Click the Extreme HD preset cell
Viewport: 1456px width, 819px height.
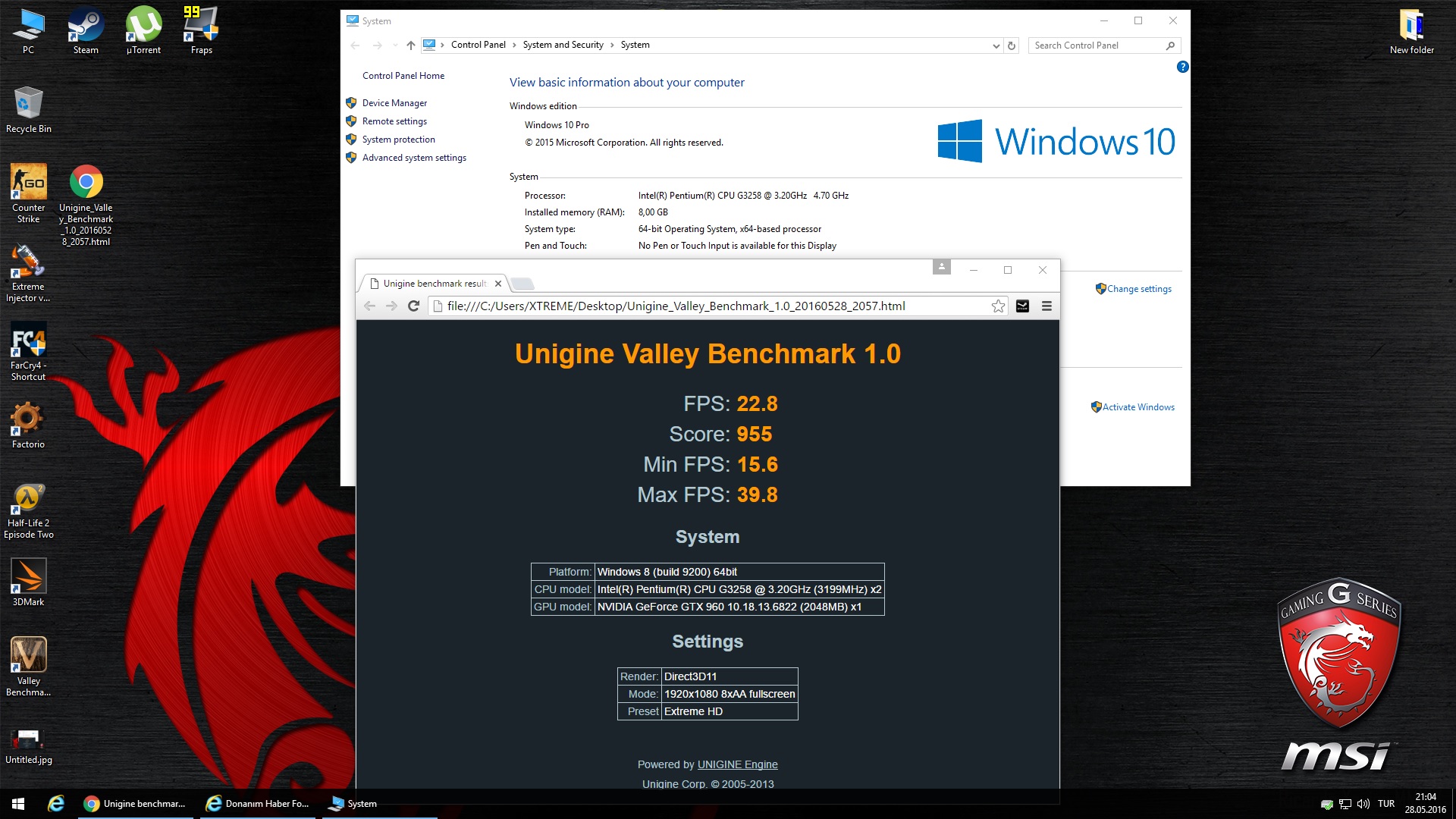730,711
